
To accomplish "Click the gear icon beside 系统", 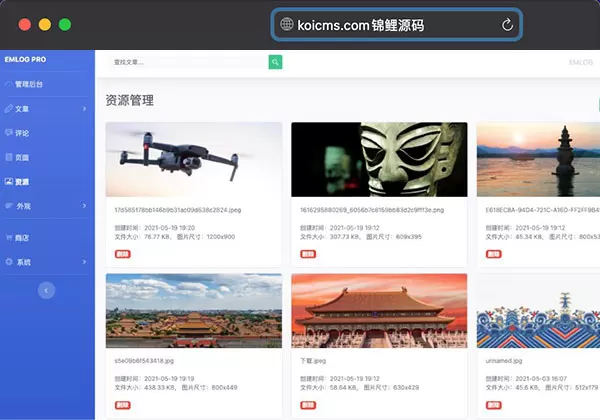I will point(9,262).
